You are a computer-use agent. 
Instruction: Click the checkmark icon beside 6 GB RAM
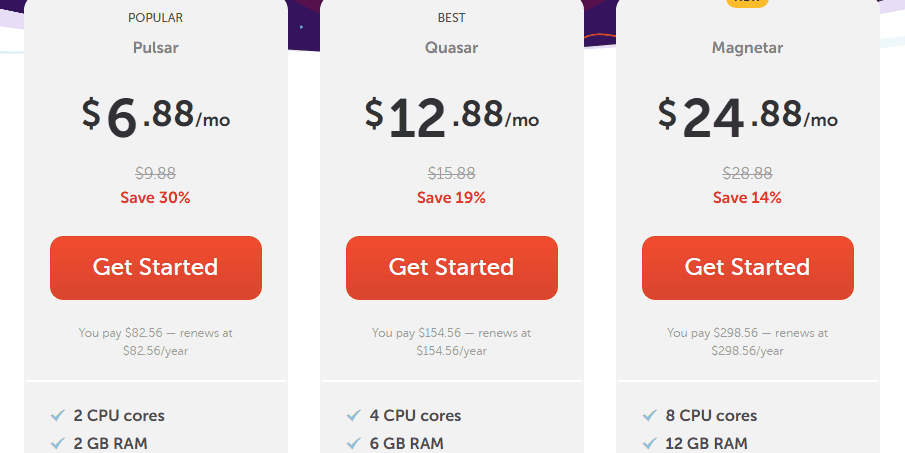[353, 443]
